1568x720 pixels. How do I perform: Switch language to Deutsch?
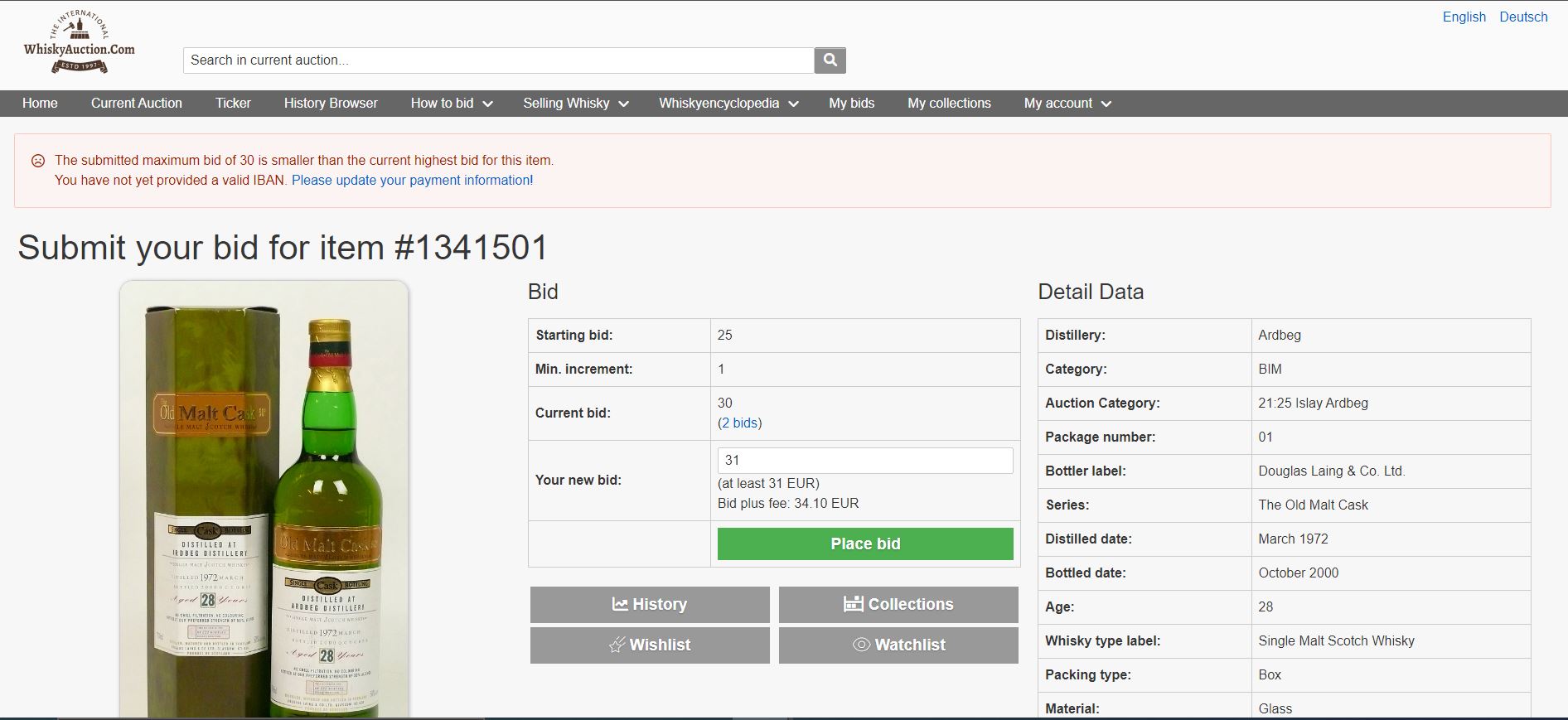click(1523, 17)
